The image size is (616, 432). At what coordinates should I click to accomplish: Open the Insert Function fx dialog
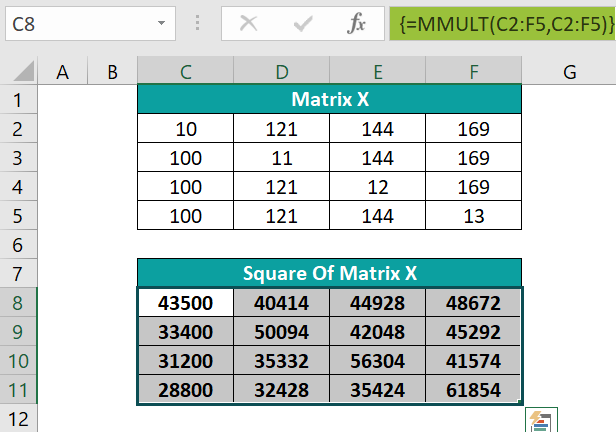[356, 23]
